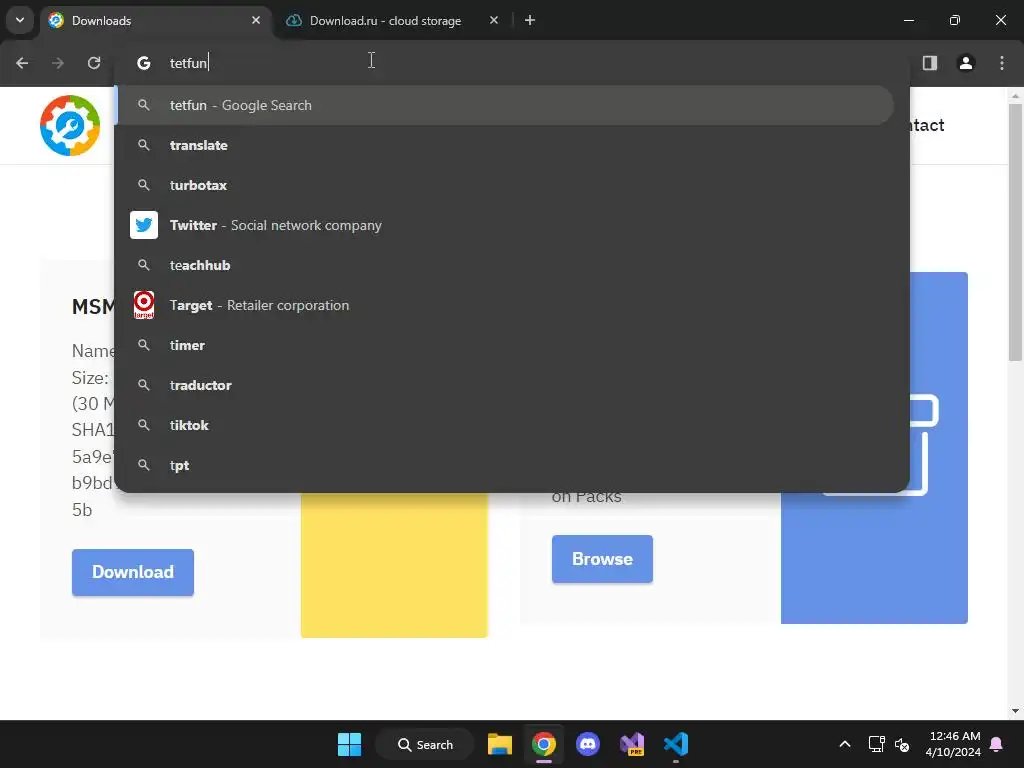1024x768 pixels.
Task: Select Target retailer corporation suggestion
Action: click(x=505, y=305)
